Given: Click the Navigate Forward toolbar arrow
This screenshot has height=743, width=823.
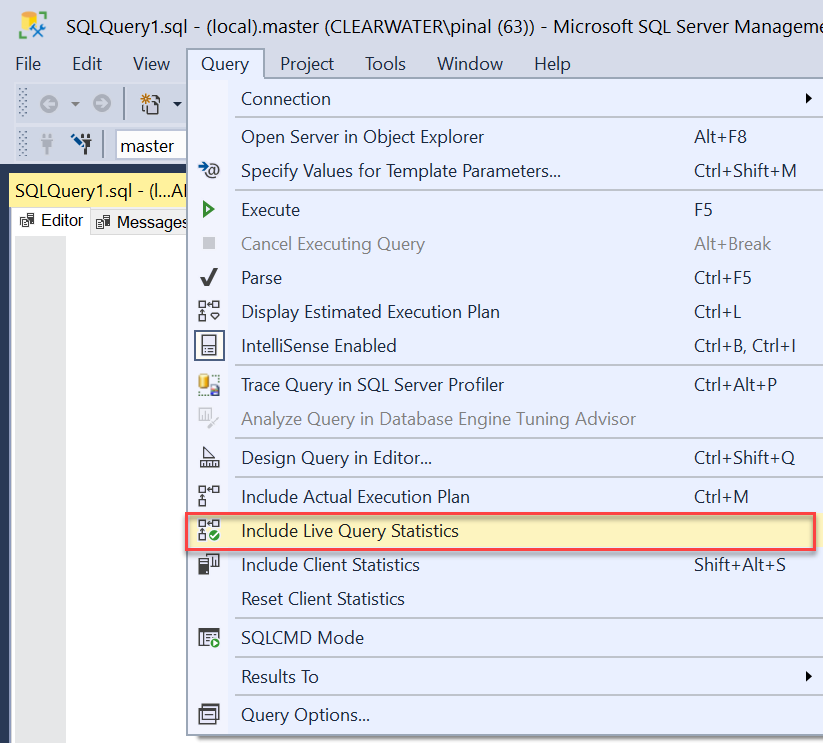Looking at the screenshot, I should (x=102, y=103).
